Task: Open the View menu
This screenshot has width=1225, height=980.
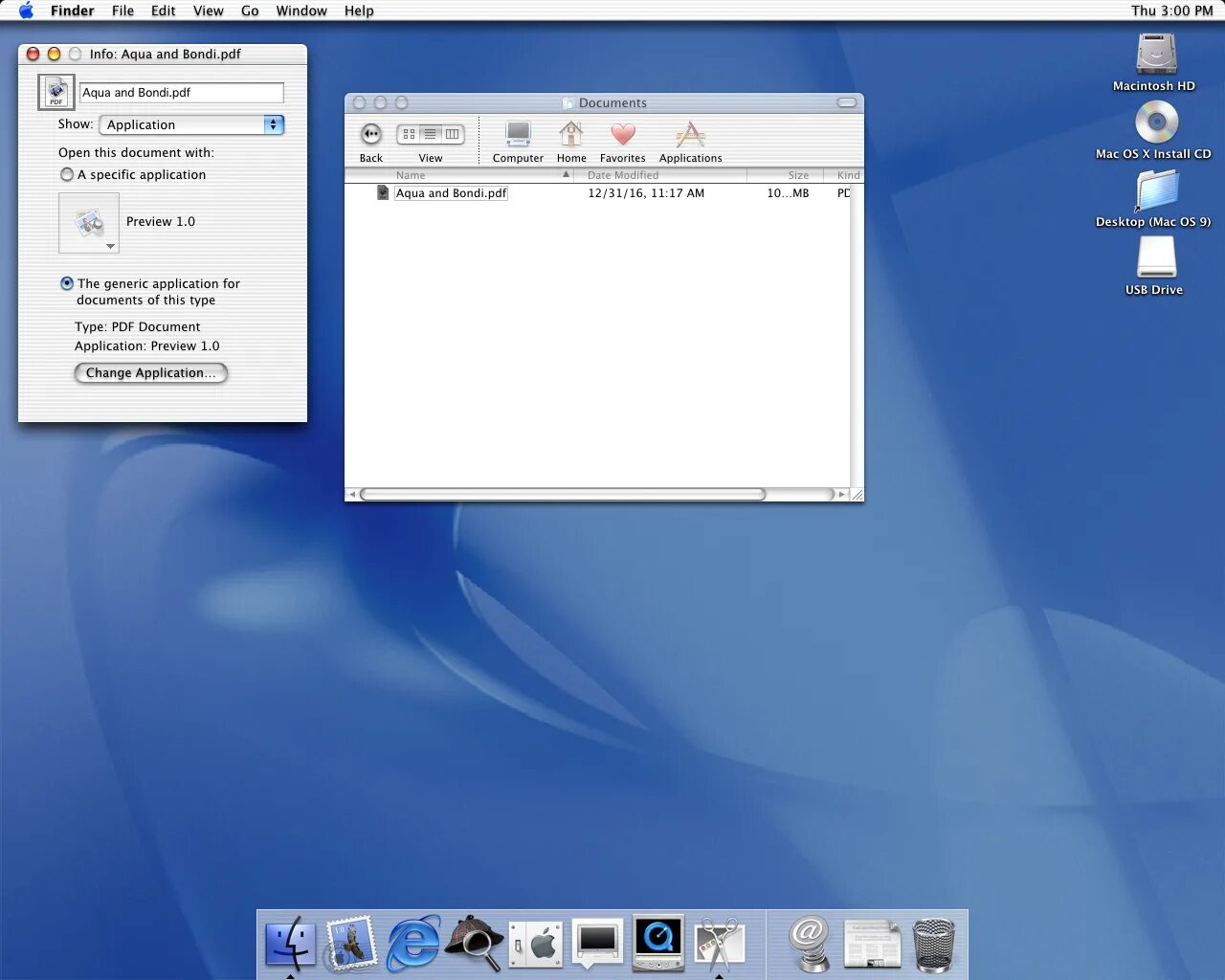Action: click(209, 11)
